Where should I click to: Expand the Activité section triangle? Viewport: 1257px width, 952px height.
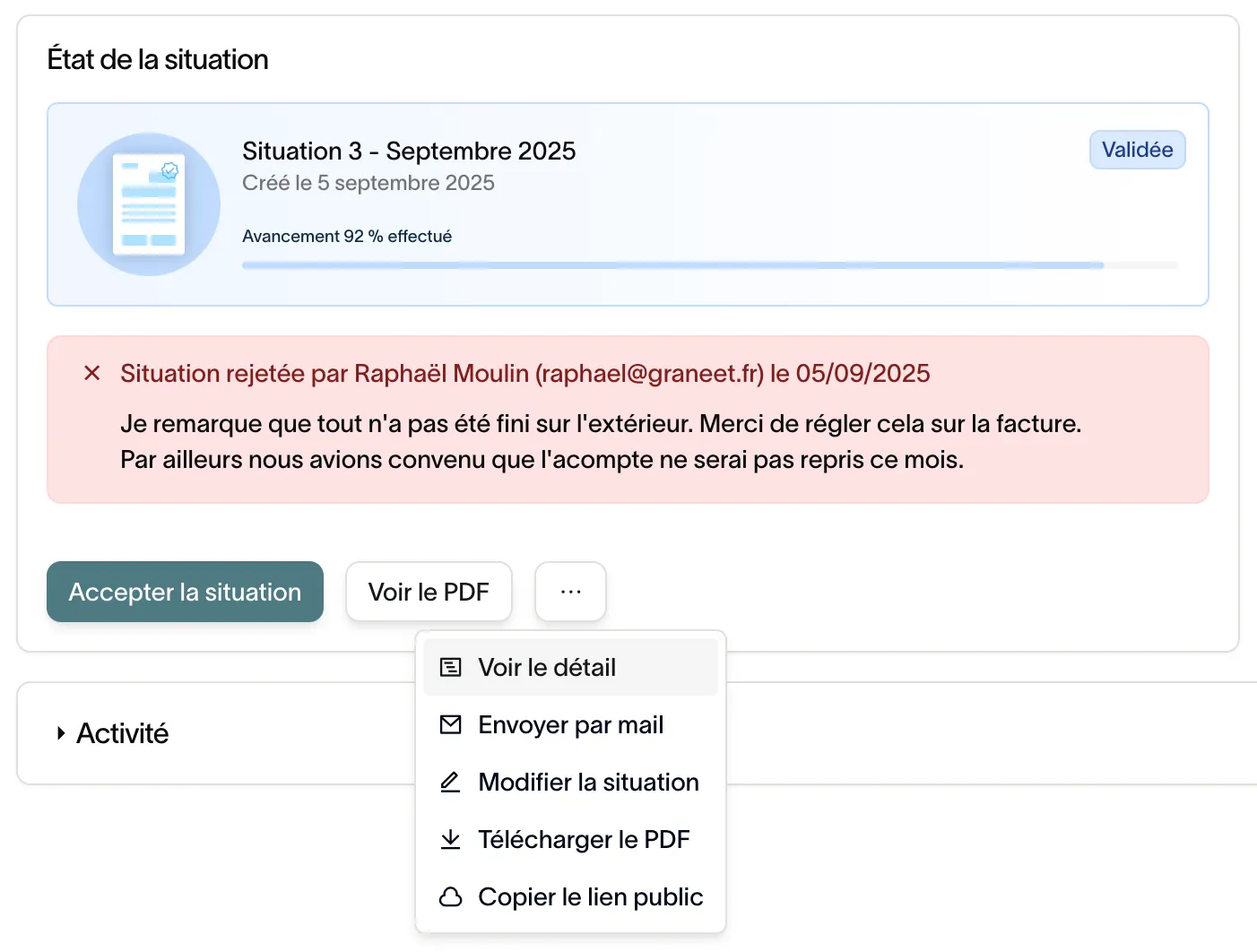[60, 733]
